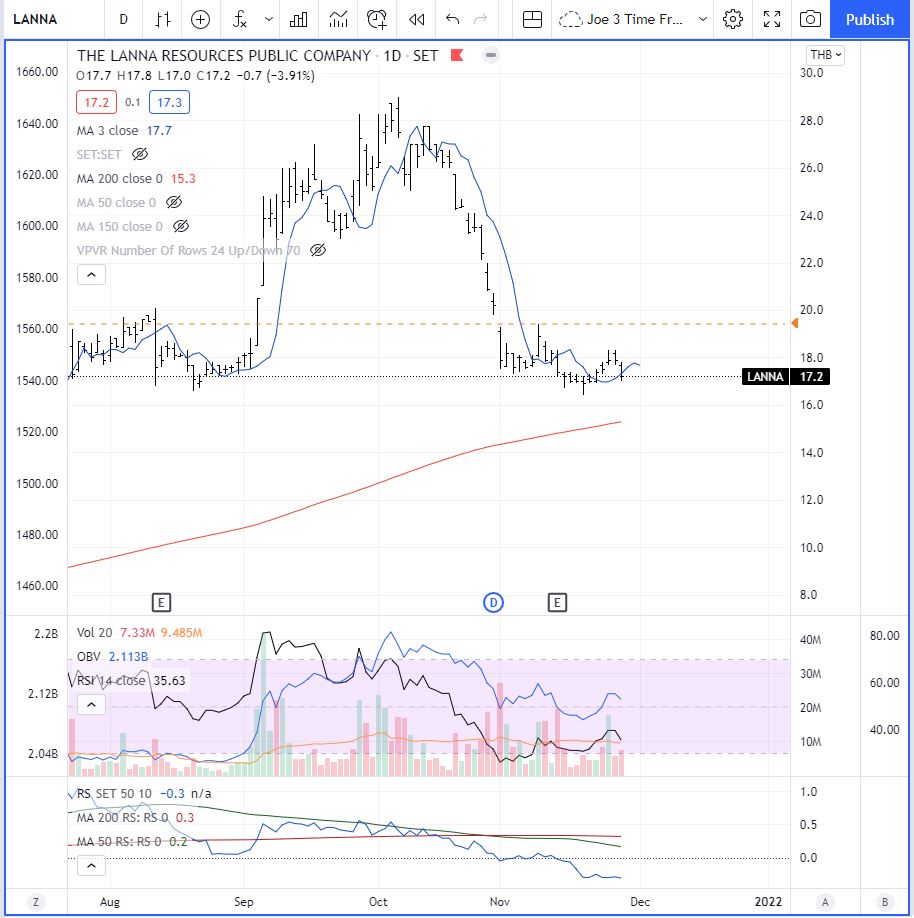This screenshot has width=914, height=918.
Task: Click the August earnings E marker
Action: tap(161, 602)
